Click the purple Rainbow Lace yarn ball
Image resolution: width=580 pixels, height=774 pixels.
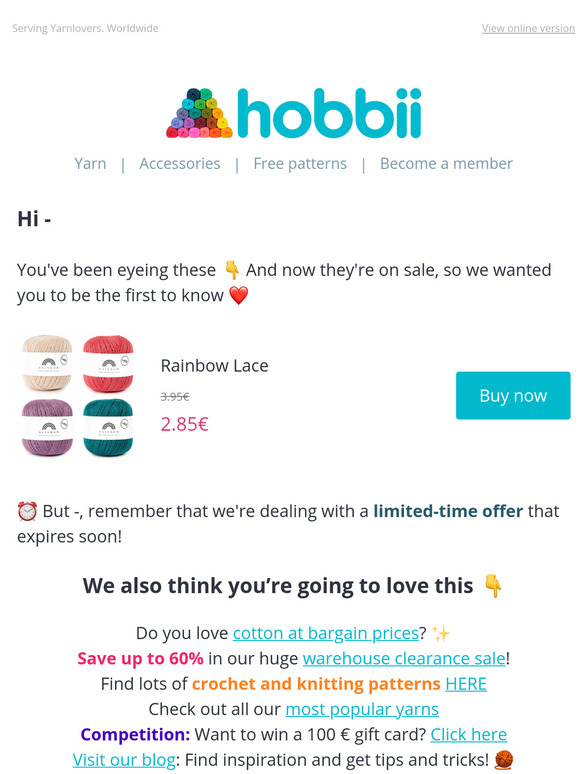point(47,427)
